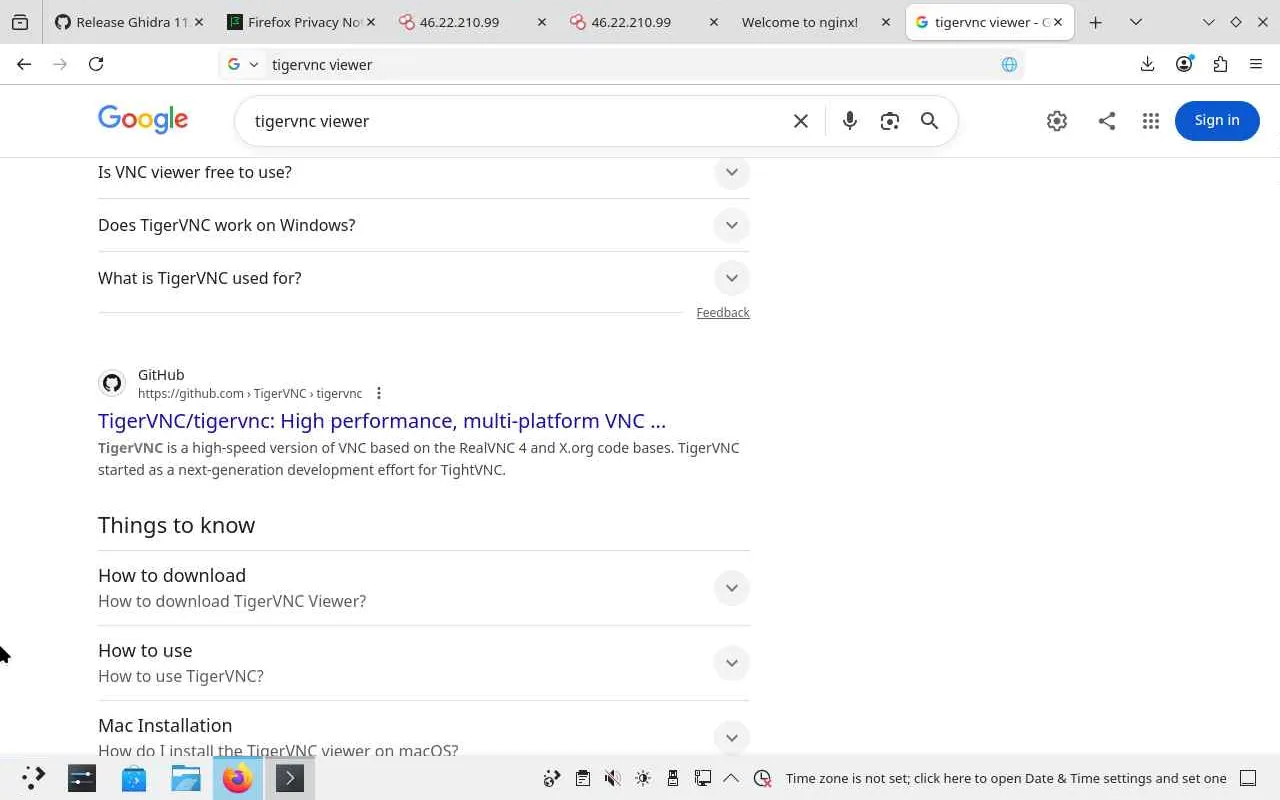Expand the "How to download" section
The width and height of the screenshot is (1280, 800).
pos(731,588)
